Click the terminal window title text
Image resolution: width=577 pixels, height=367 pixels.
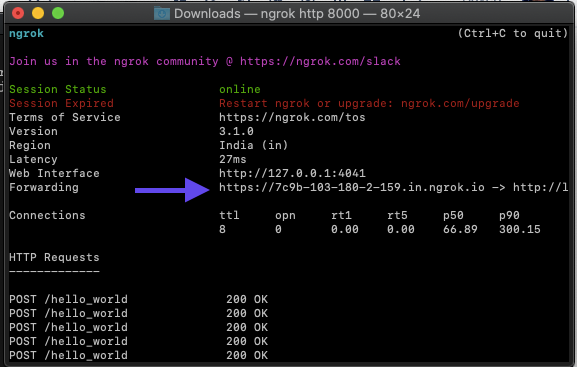pyautogui.click(x=297, y=14)
